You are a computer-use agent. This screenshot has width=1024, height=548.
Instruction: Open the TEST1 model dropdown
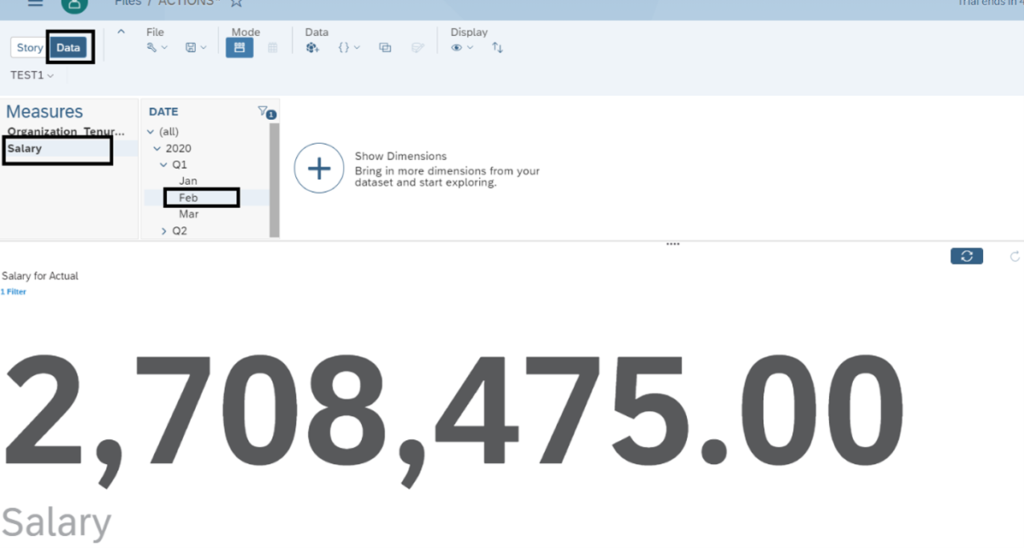32,75
